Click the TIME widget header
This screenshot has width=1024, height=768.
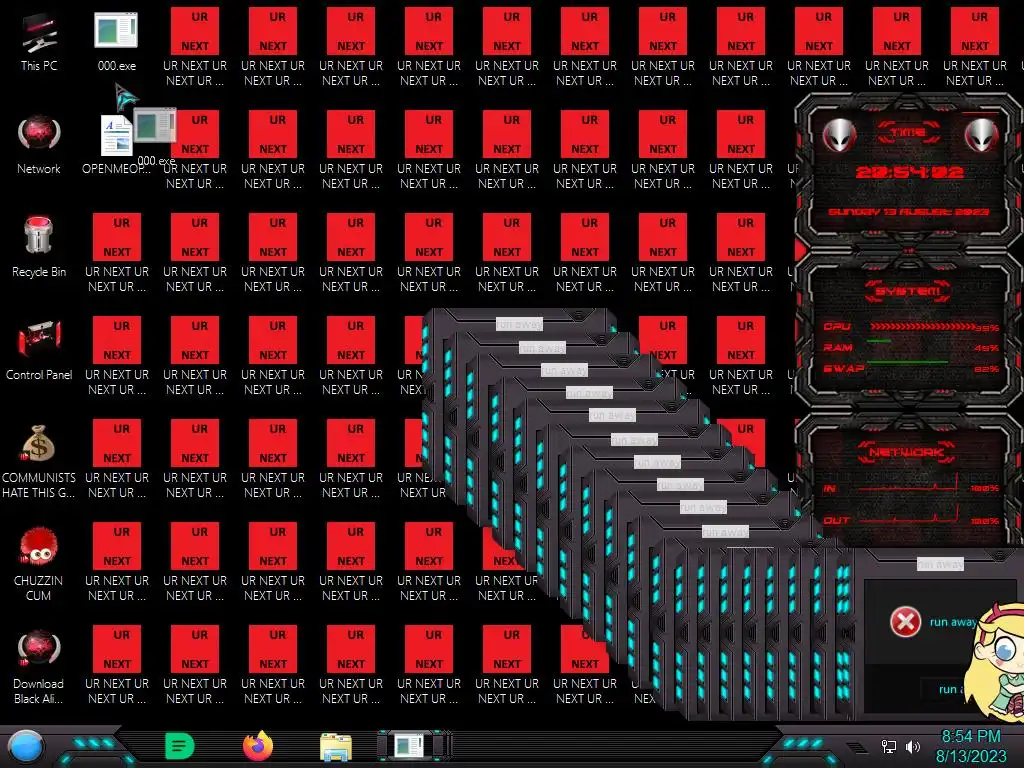pos(908,132)
